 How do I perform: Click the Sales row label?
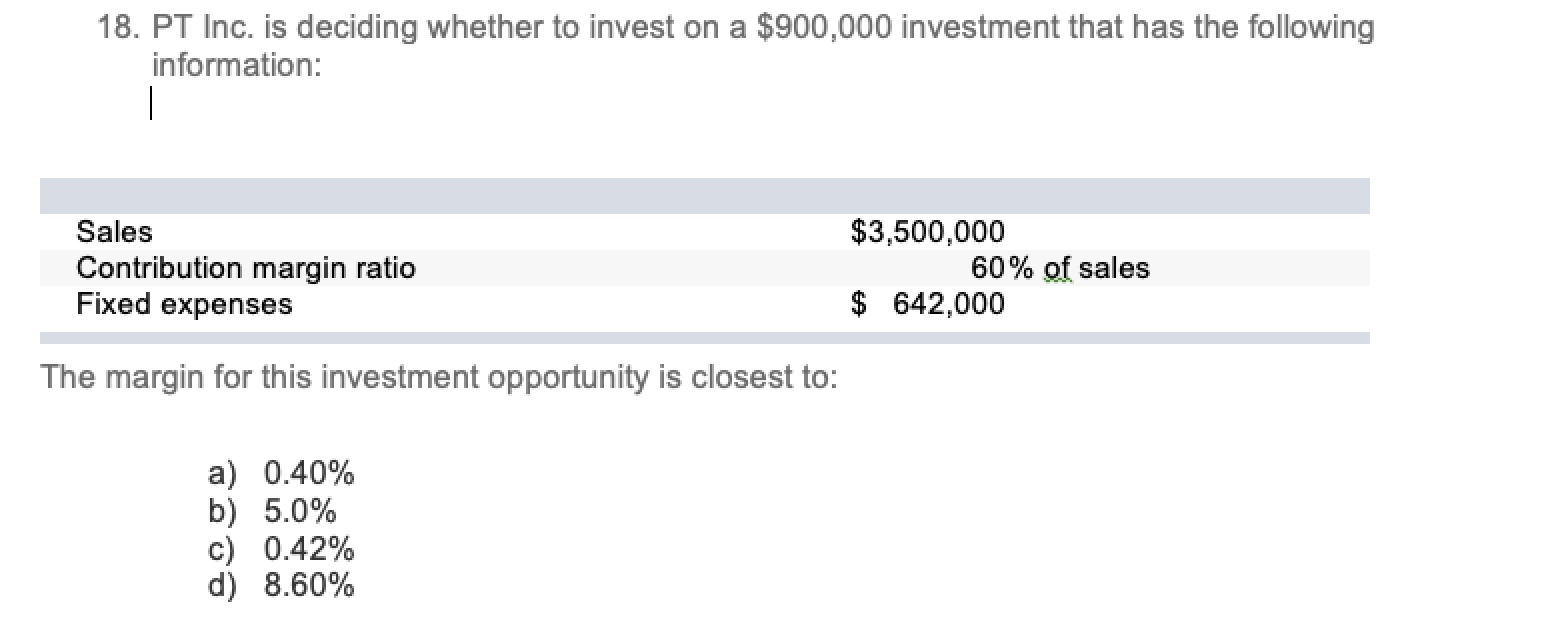[x=115, y=232]
